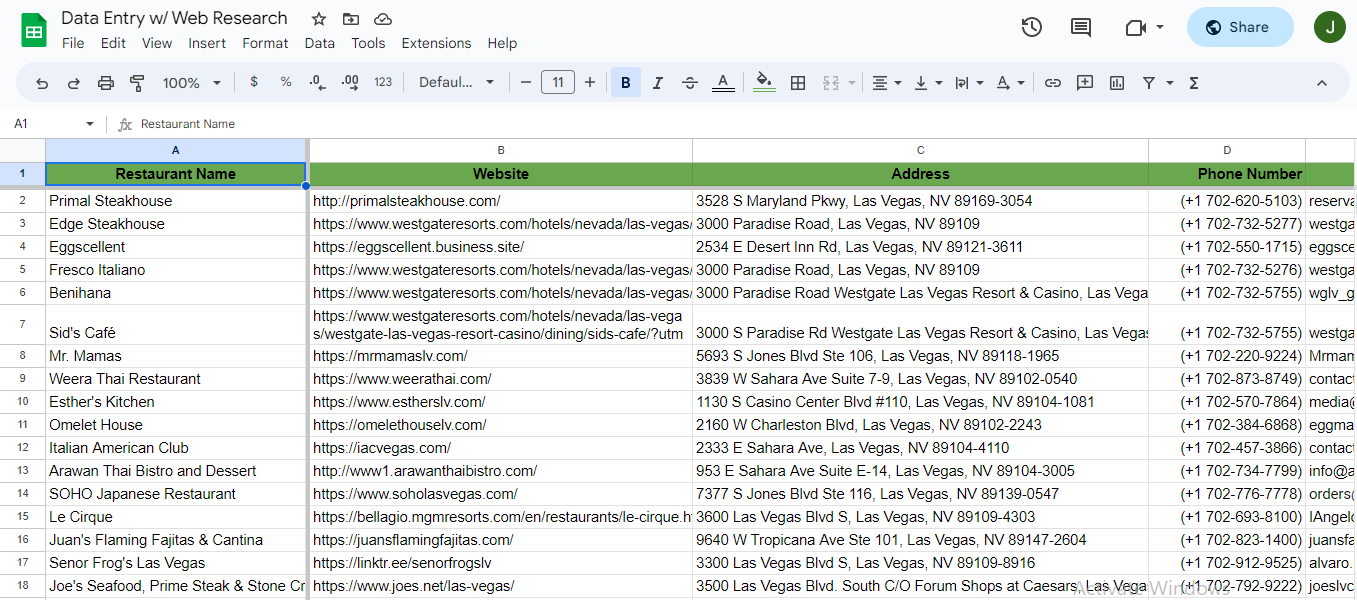
Task: View cloud save status icon
Action: [383, 19]
